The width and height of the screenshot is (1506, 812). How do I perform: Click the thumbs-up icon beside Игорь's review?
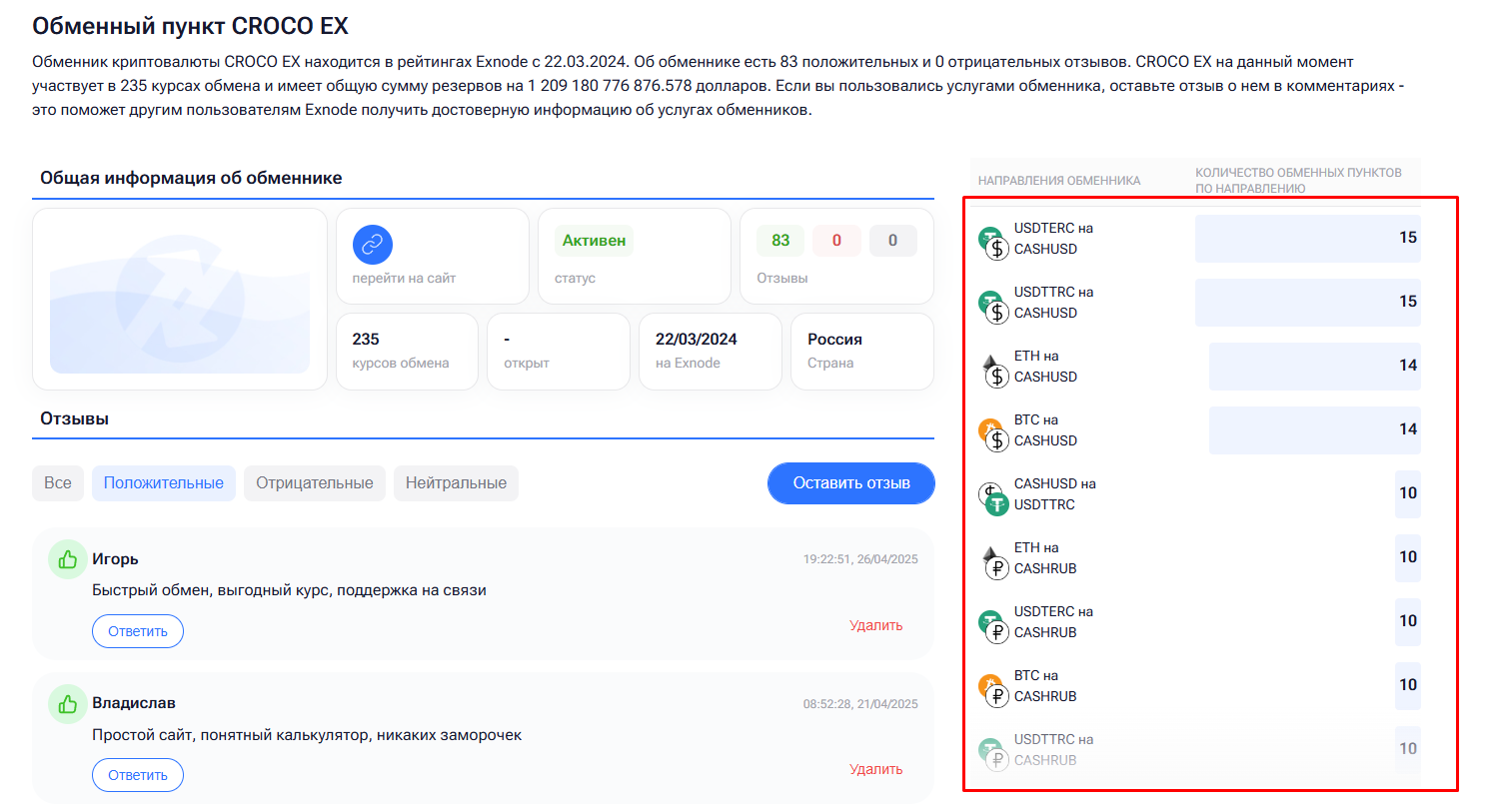tap(68, 559)
